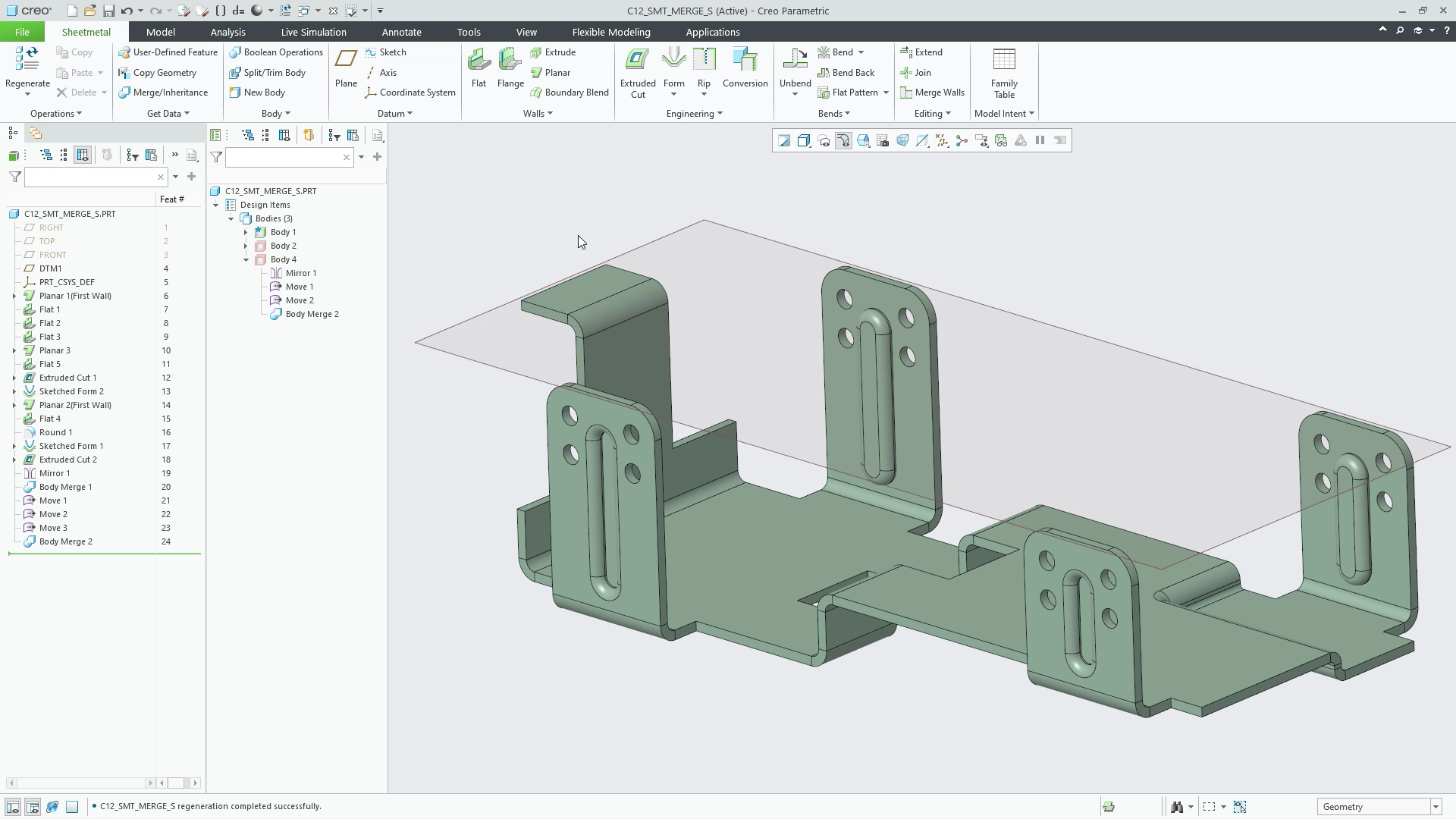Image resolution: width=1456 pixels, height=819 pixels.
Task: Create a Flat wall
Action: click(x=479, y=68)
